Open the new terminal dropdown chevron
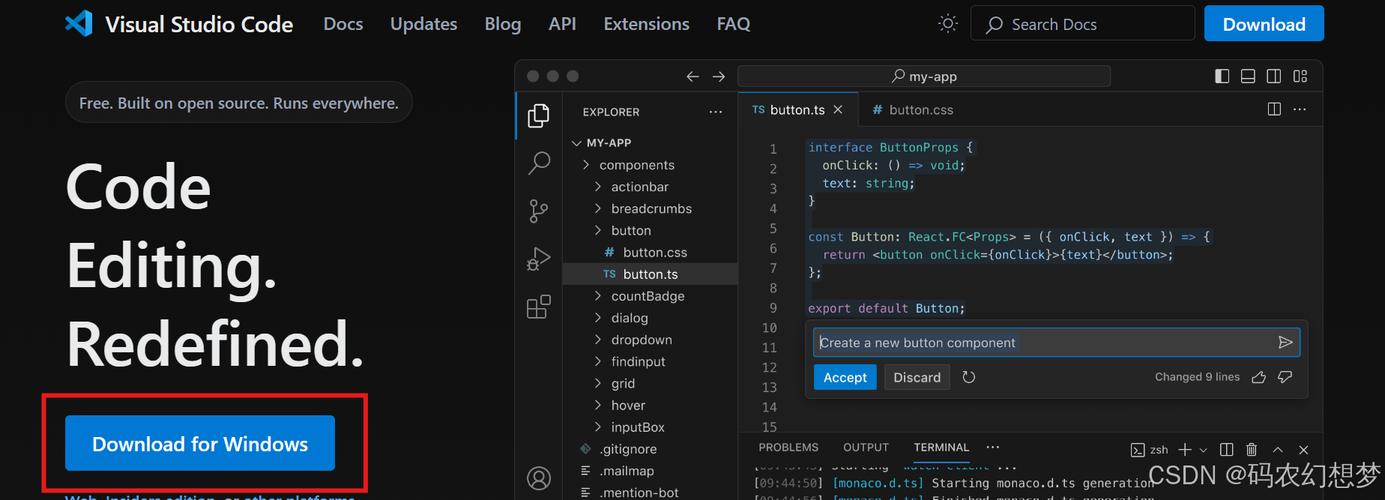Viewport: 1385px width, 500px height. click(1203, 450)
